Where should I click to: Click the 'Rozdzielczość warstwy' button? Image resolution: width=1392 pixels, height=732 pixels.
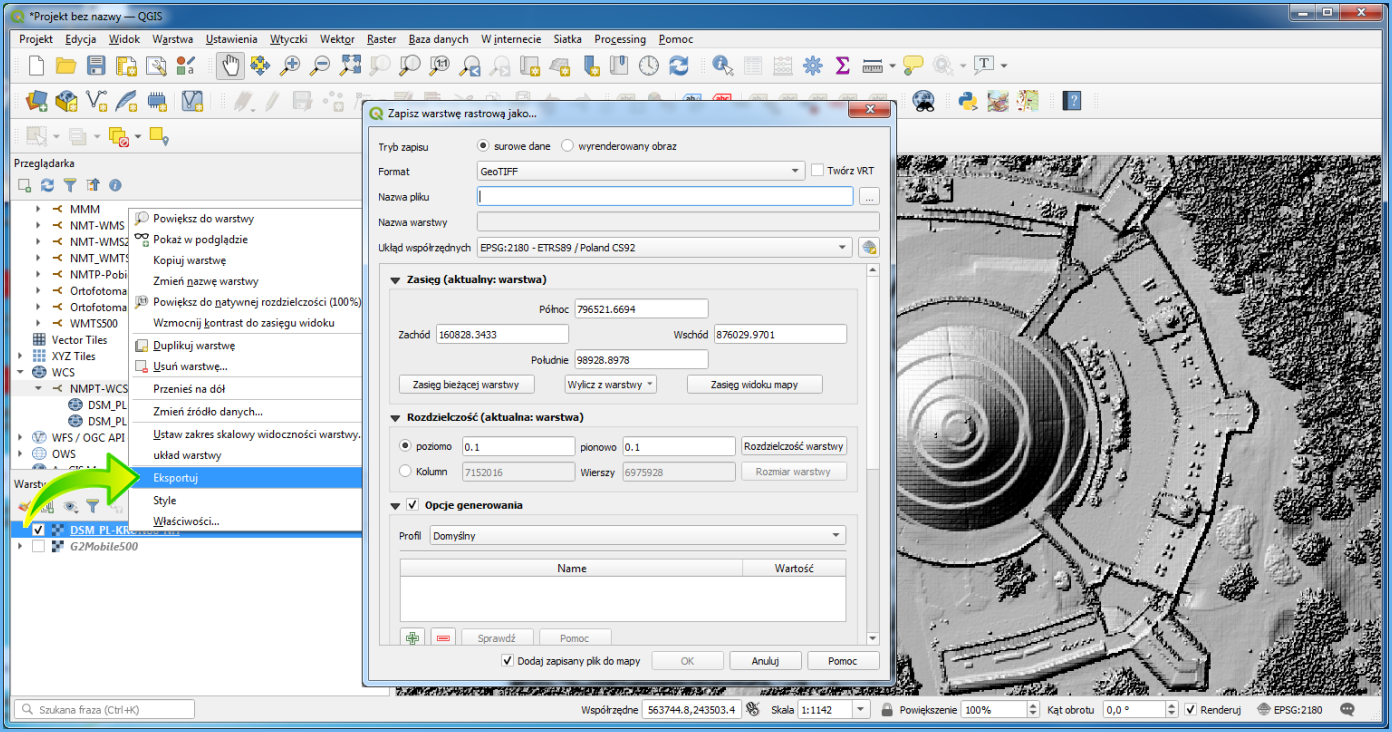pos(794,446)
